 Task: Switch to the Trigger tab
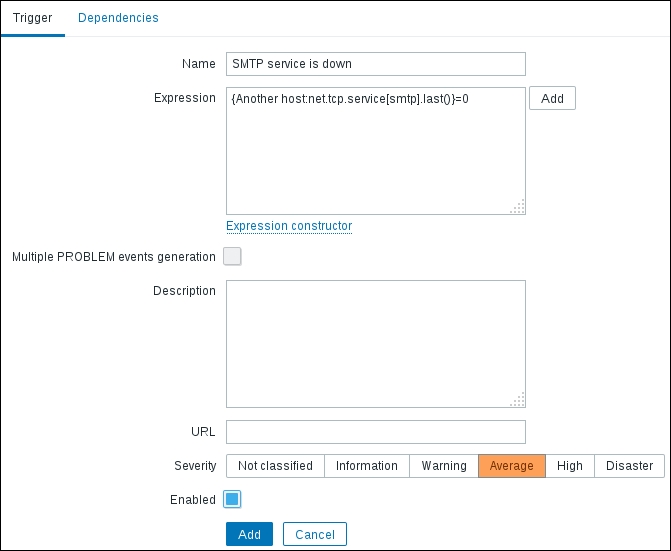point(33,18)
